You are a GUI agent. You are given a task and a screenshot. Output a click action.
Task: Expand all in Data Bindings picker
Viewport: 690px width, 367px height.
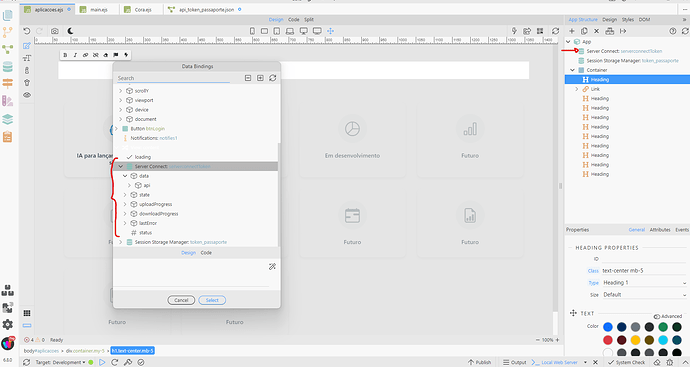pyautogui.click(x=261, y=78)
